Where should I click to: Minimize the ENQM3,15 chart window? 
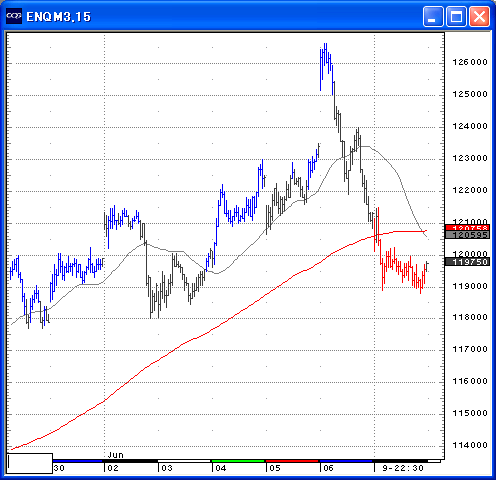point(433,16)
